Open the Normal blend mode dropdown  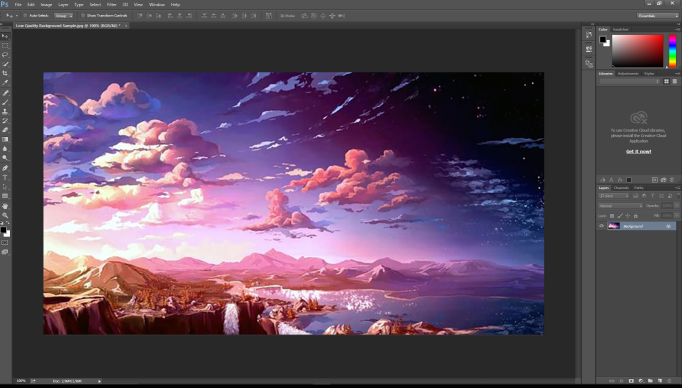(620, 205)
